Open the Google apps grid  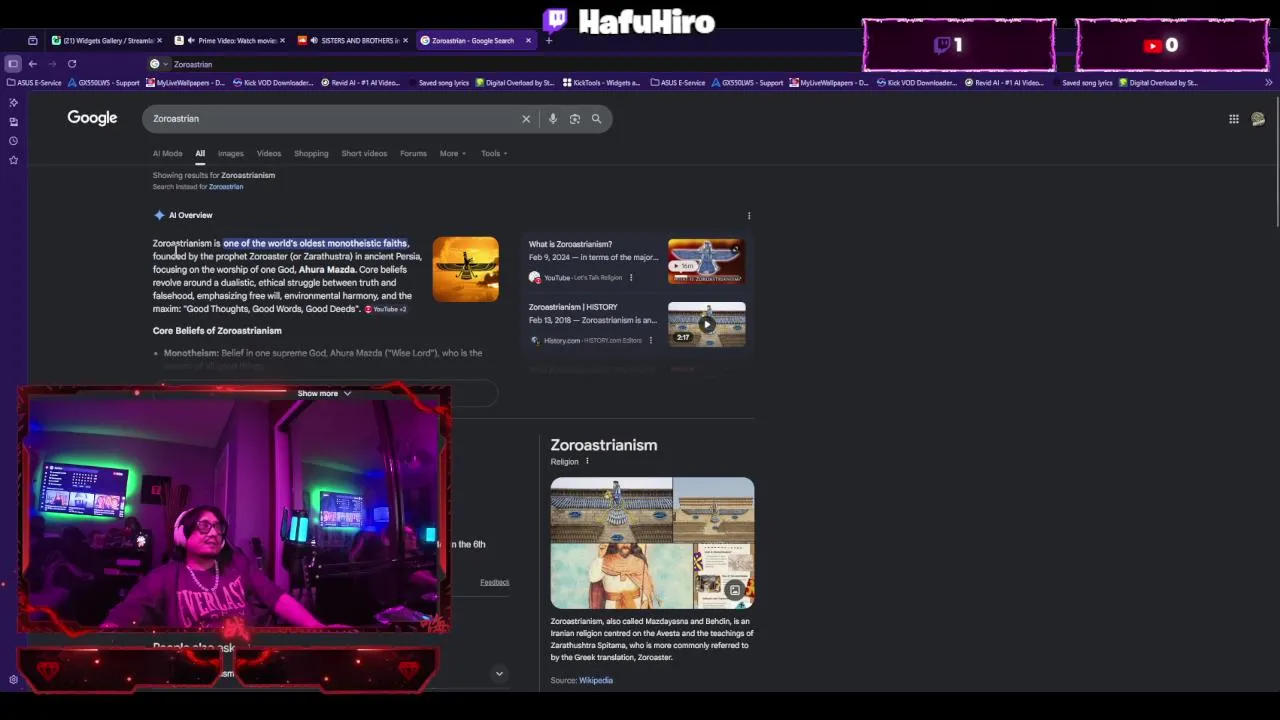[1234, 119]
